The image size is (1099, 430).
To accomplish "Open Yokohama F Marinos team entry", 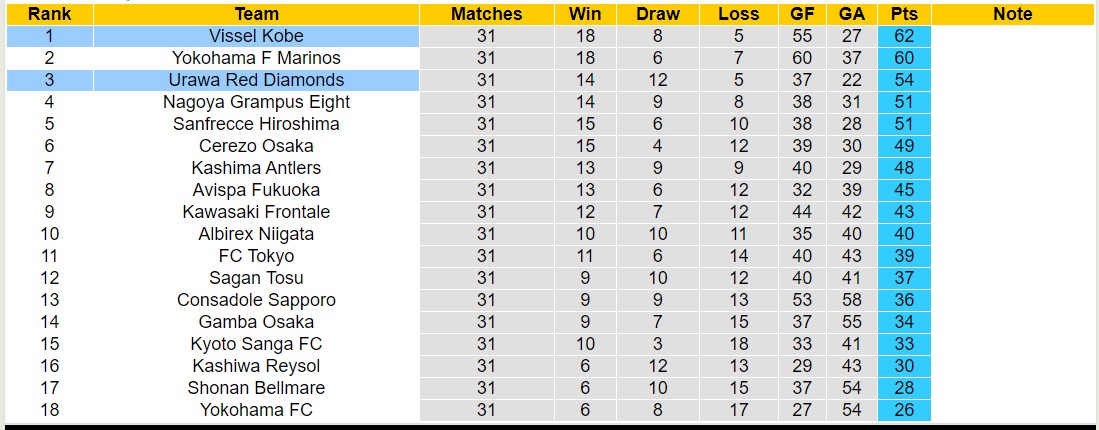I will (257, 58).
